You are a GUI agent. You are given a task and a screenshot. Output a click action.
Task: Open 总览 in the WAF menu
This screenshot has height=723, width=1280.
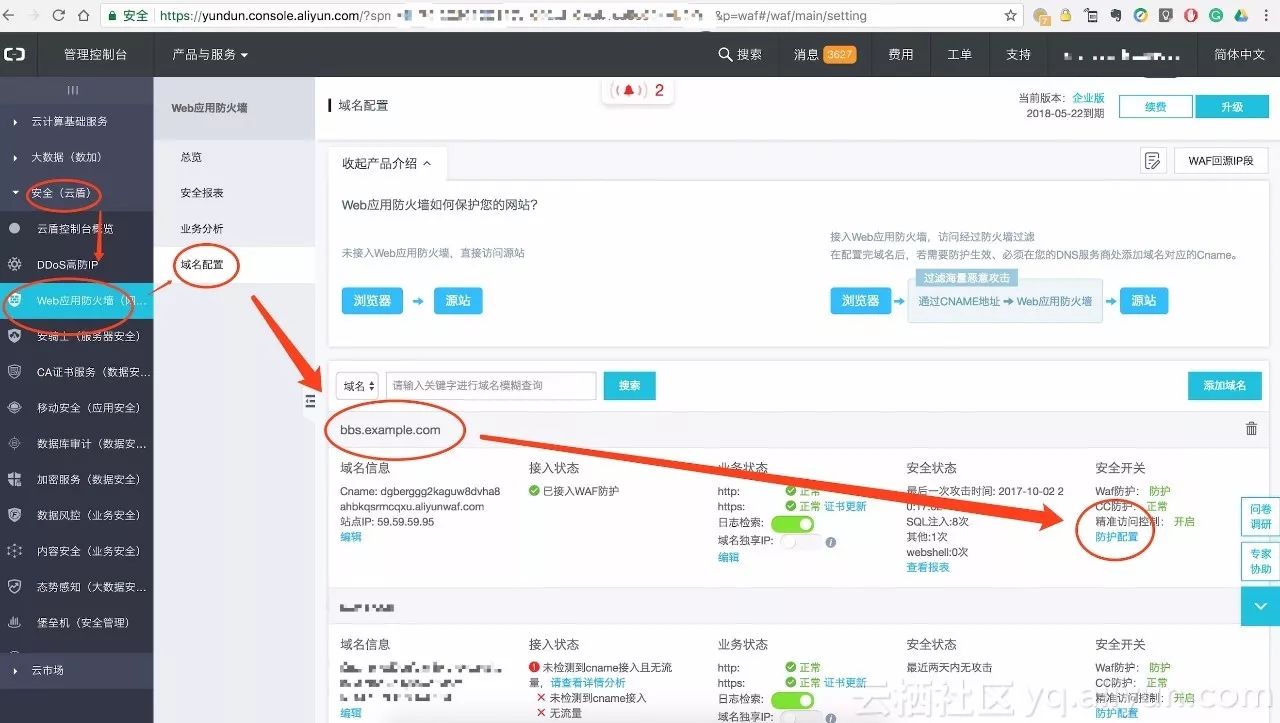[191, 157]
